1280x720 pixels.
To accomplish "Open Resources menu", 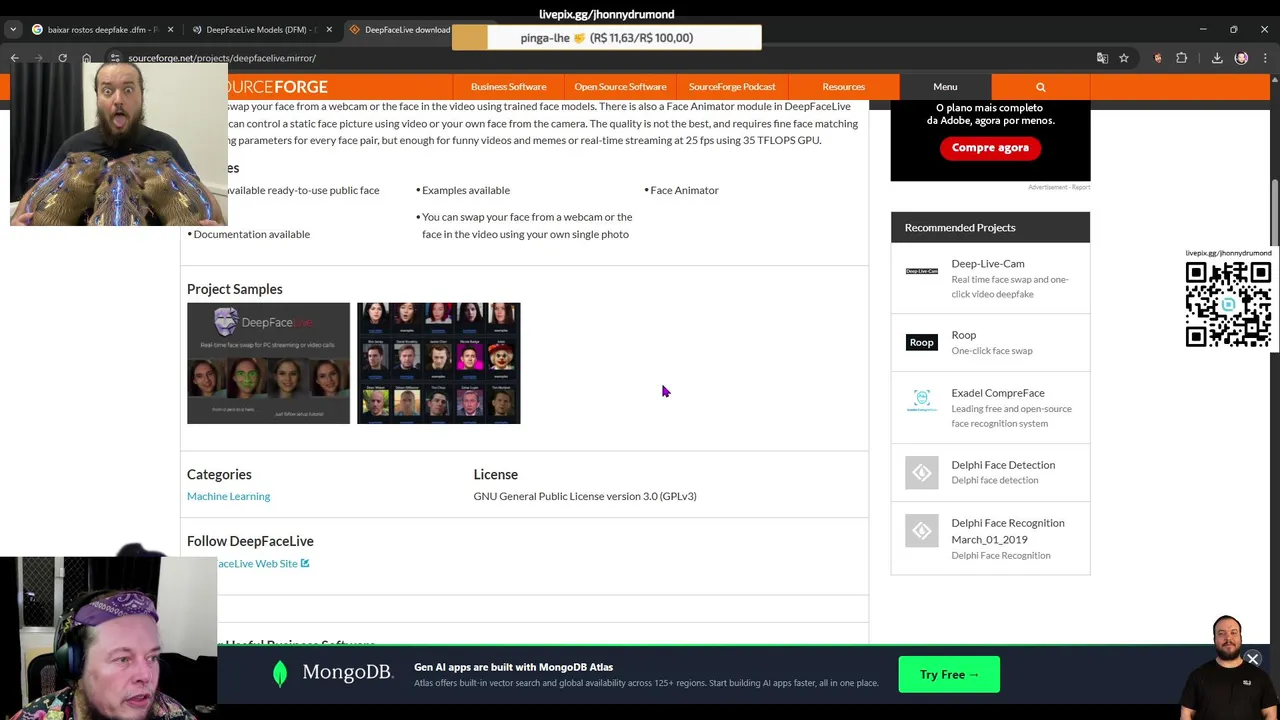I will [843, 87].
